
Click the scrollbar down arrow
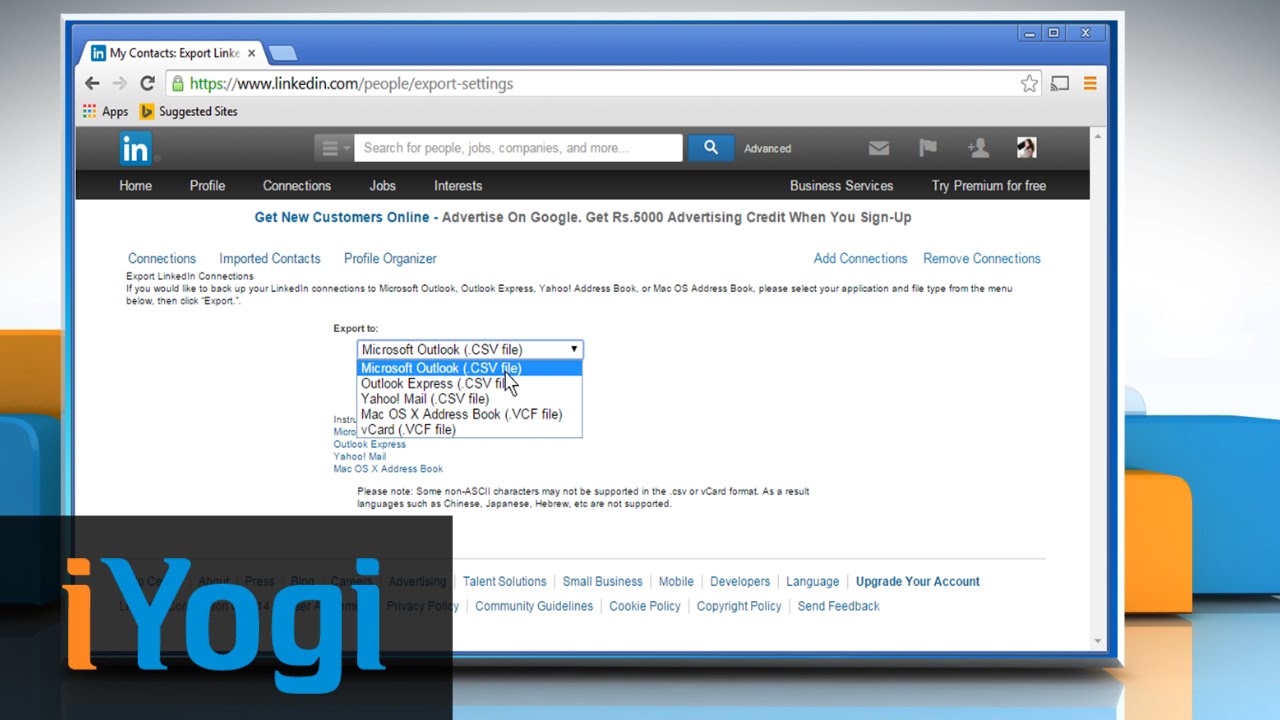tap(1097, 641)
